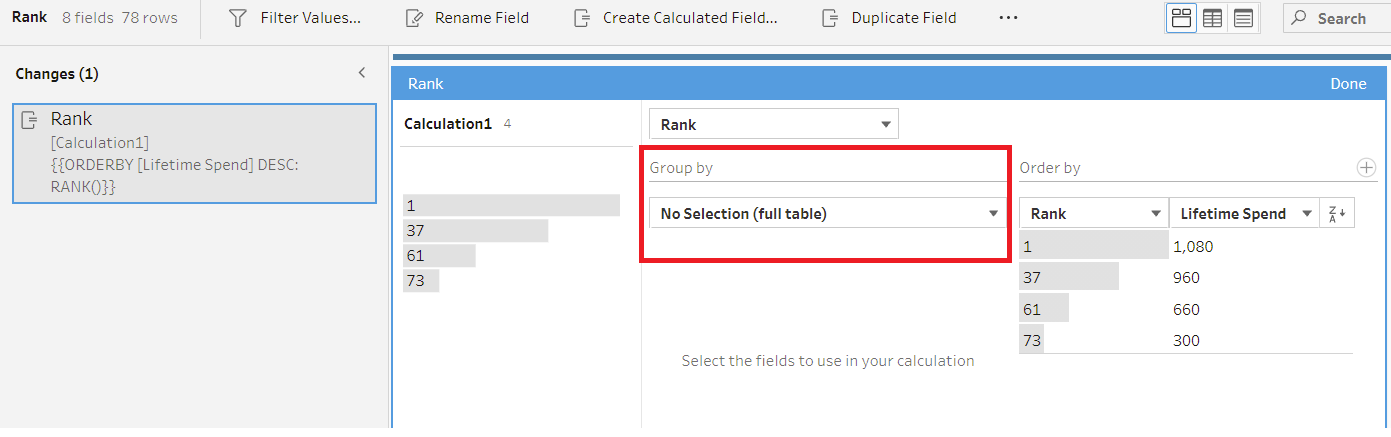The height and width of the screenshot is (437, 1391).
Task: Click the Rename Field pencil icon
Action: point(413,18)
